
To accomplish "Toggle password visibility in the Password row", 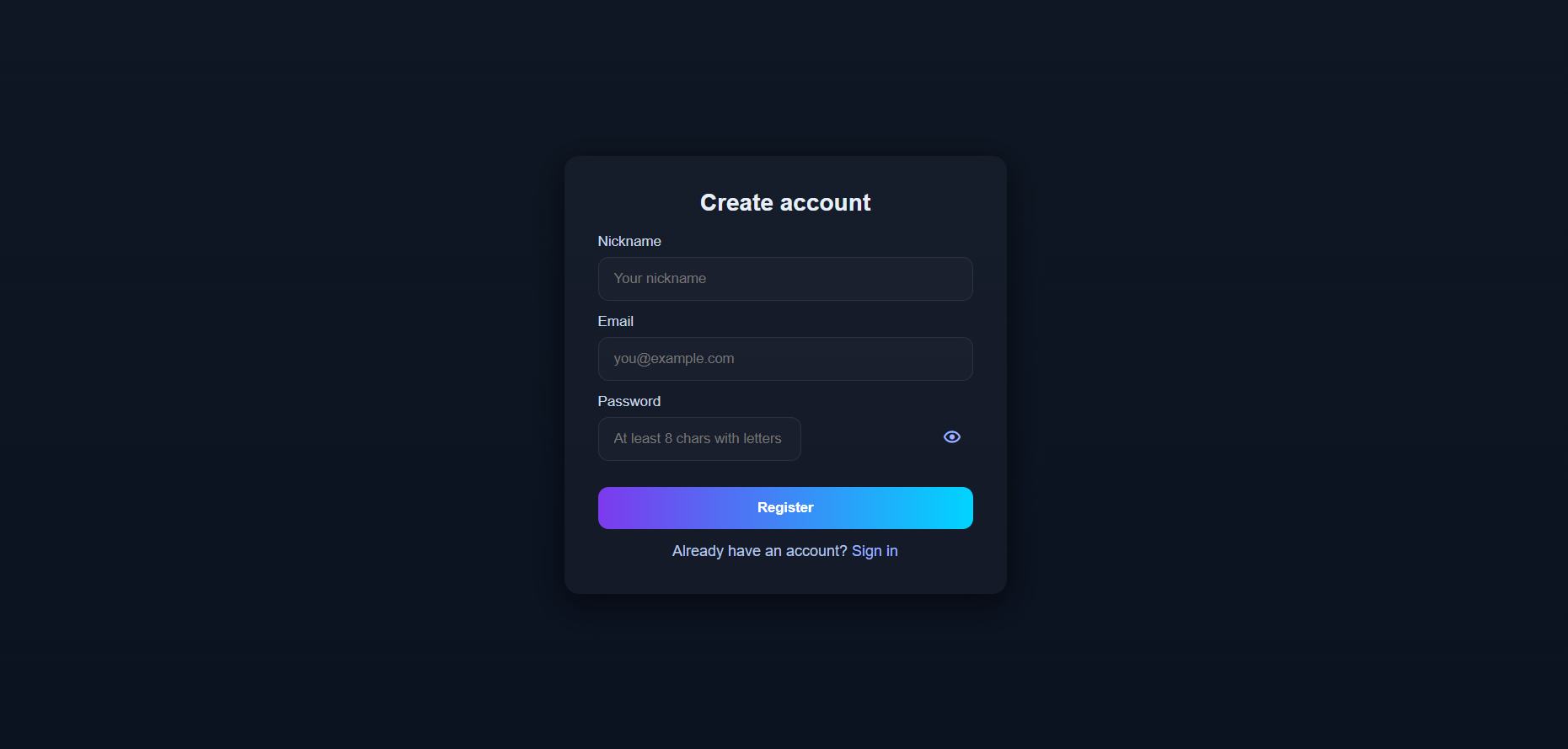I will pyautogui.click(x=952, y=437).
